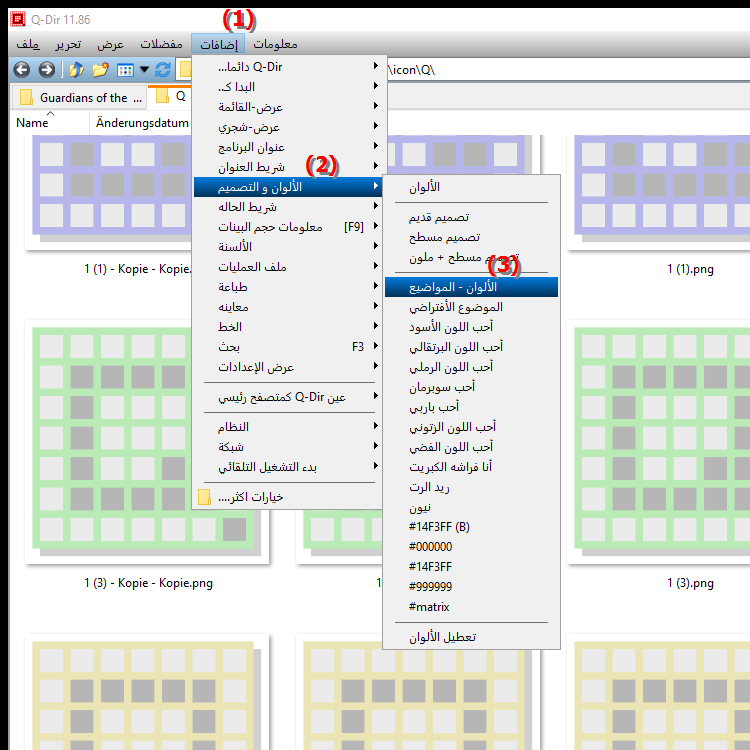Viewport: 750px width, 750px height.
Task: Click the new folder icon with star
Action: 100,70
